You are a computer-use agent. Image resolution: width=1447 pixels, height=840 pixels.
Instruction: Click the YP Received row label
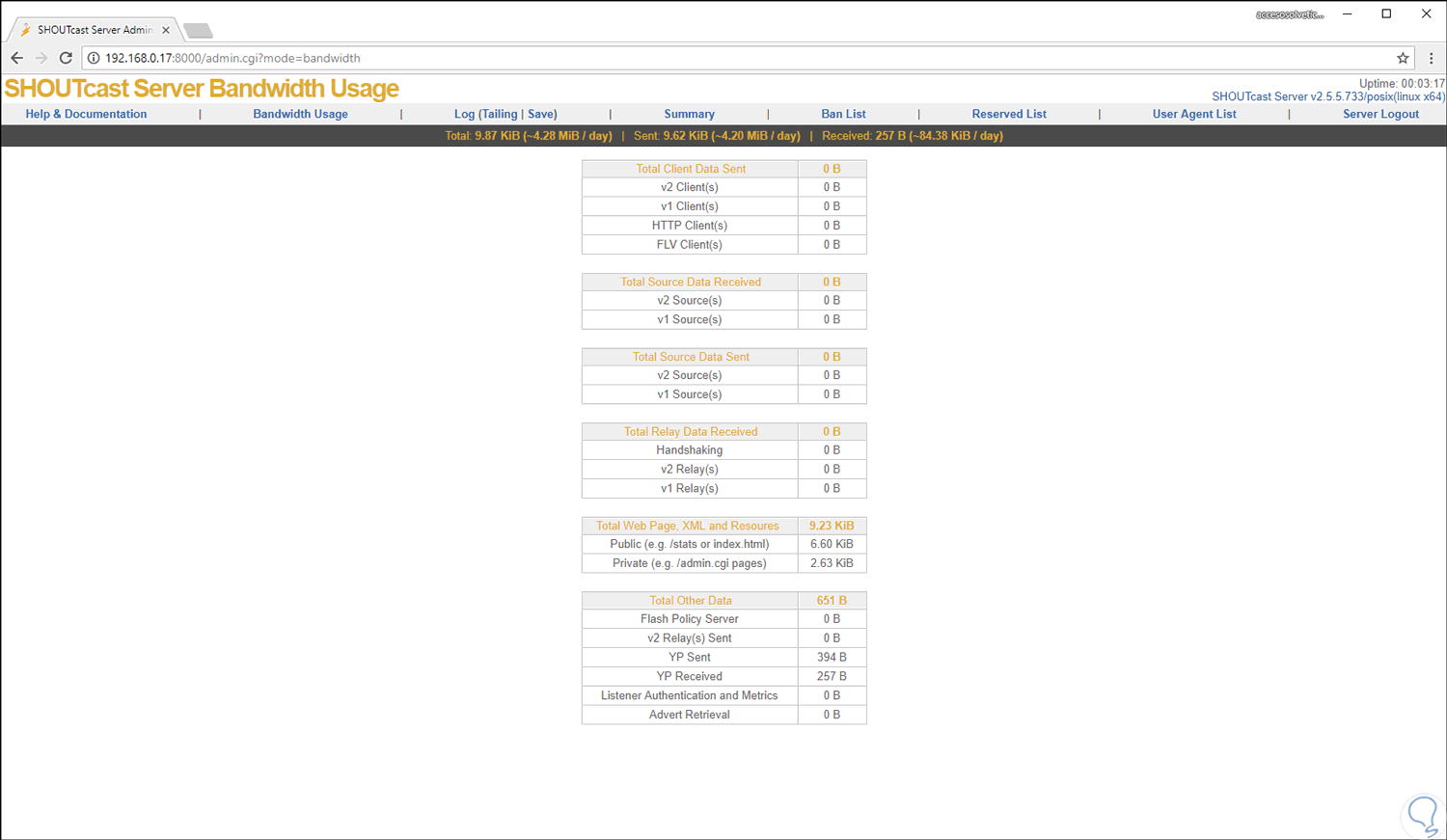coord(690,677)
